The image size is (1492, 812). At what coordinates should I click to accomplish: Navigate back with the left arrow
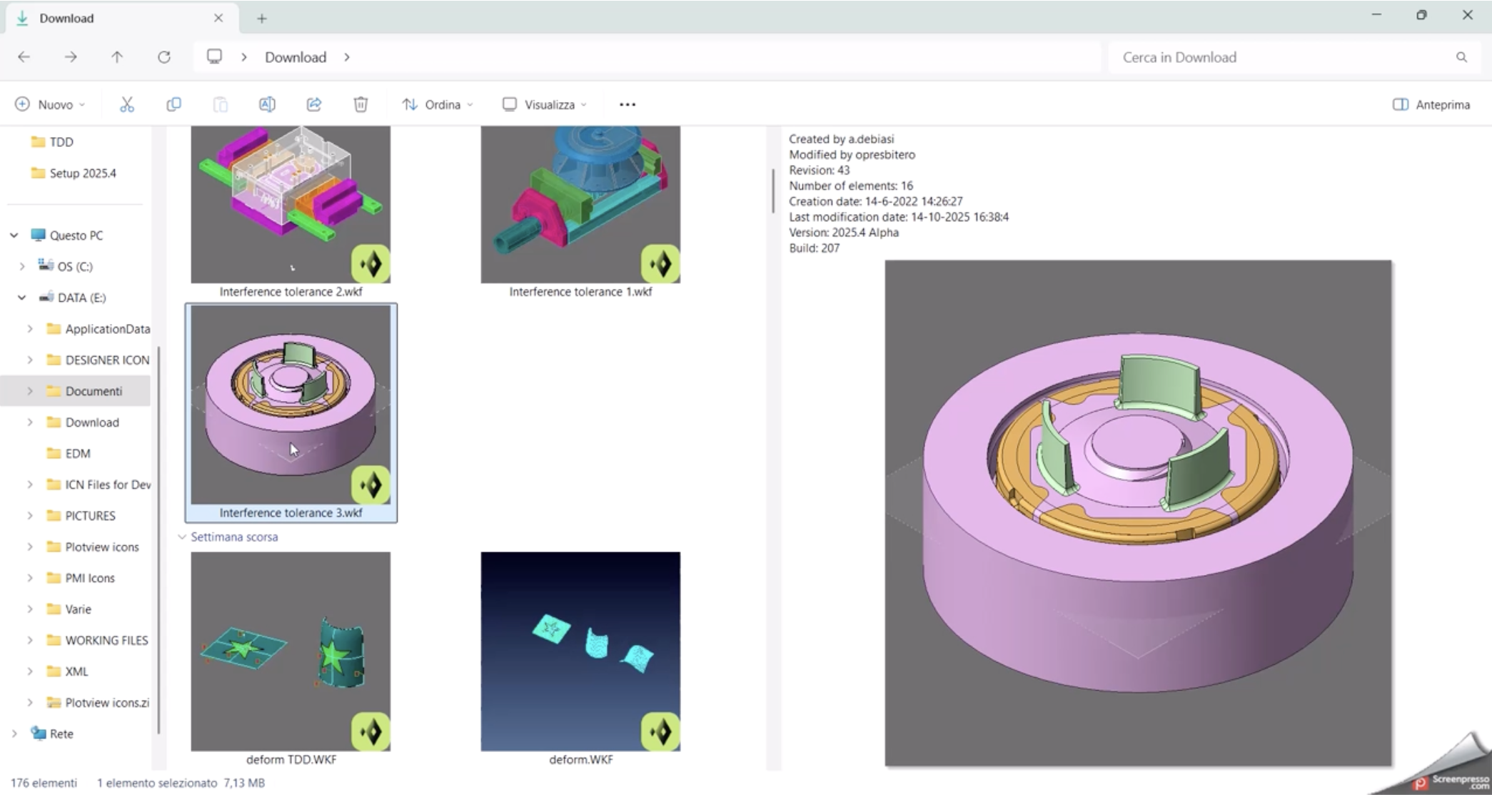coord(24,57)
